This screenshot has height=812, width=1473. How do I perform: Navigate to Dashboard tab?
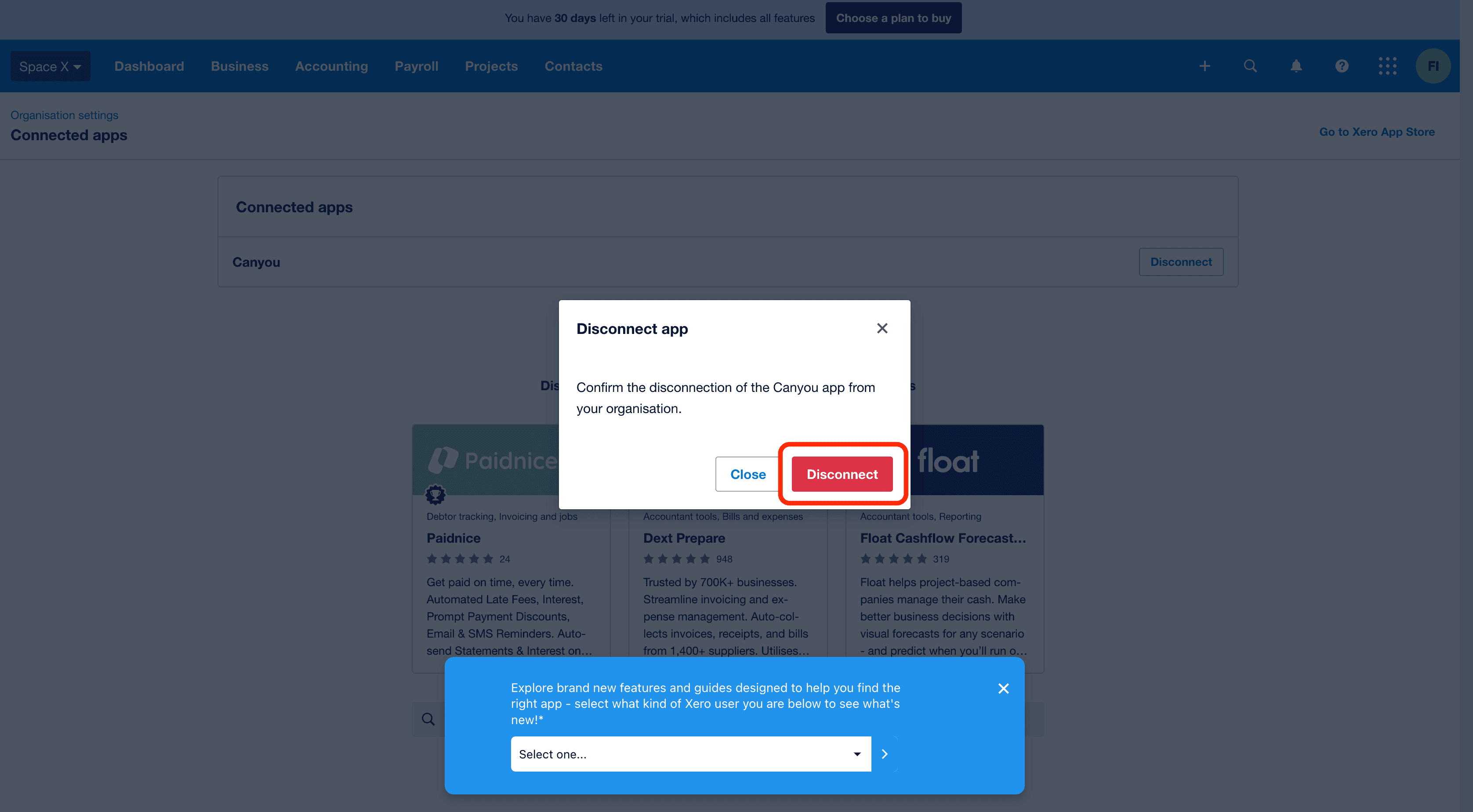[x=149, y=66]
